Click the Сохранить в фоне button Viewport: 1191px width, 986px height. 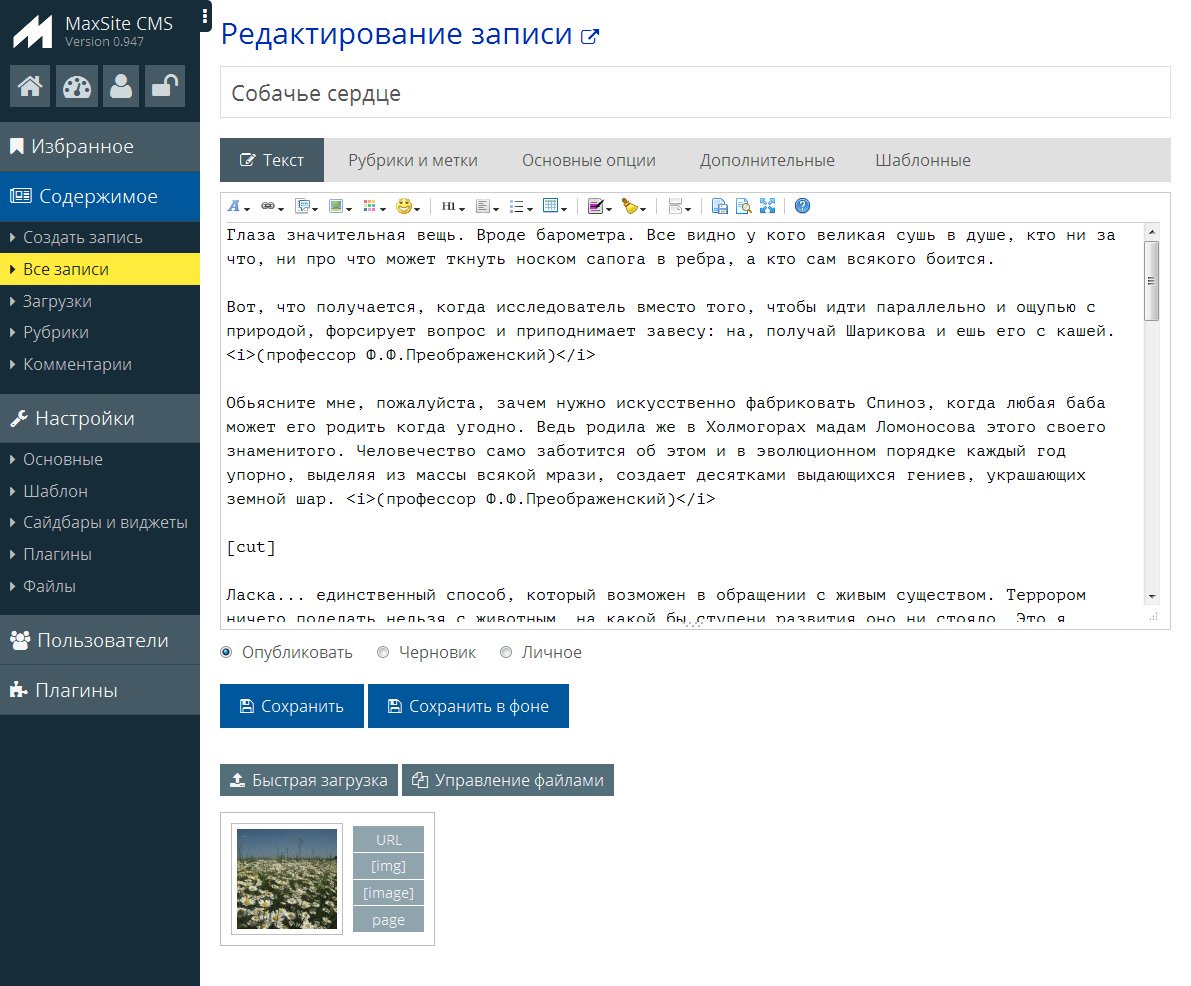coord(468,705)
